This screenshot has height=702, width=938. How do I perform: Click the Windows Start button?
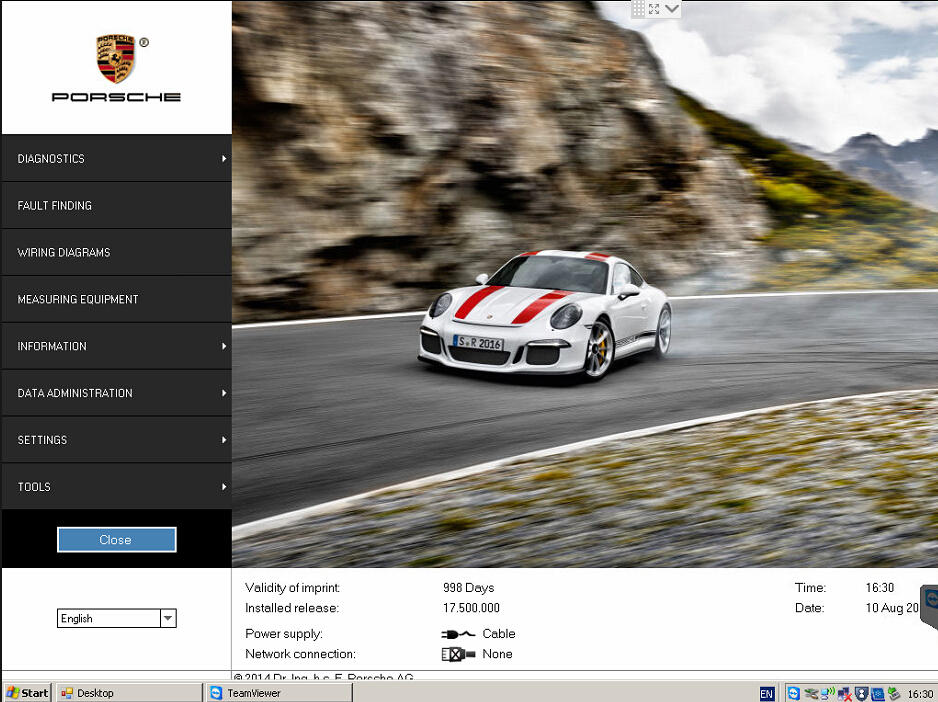click(28, 693)
